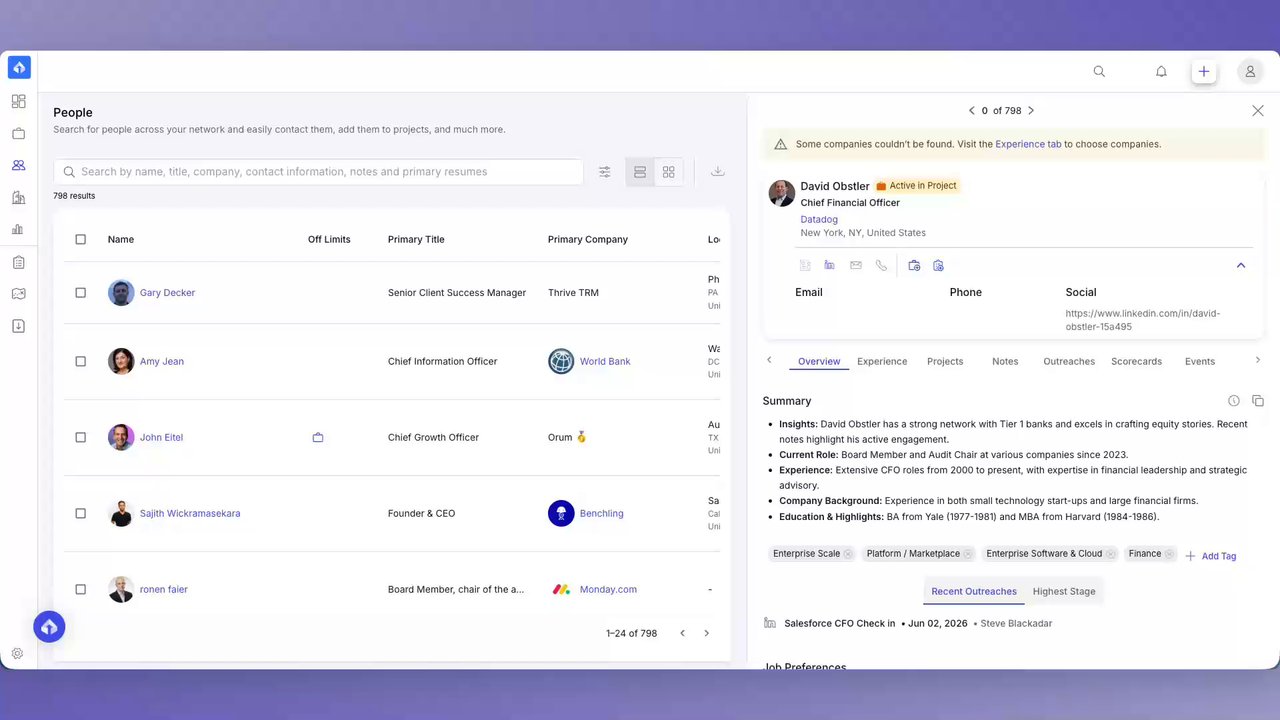Select the Recent Outreaches tab

tap(974, 591)
